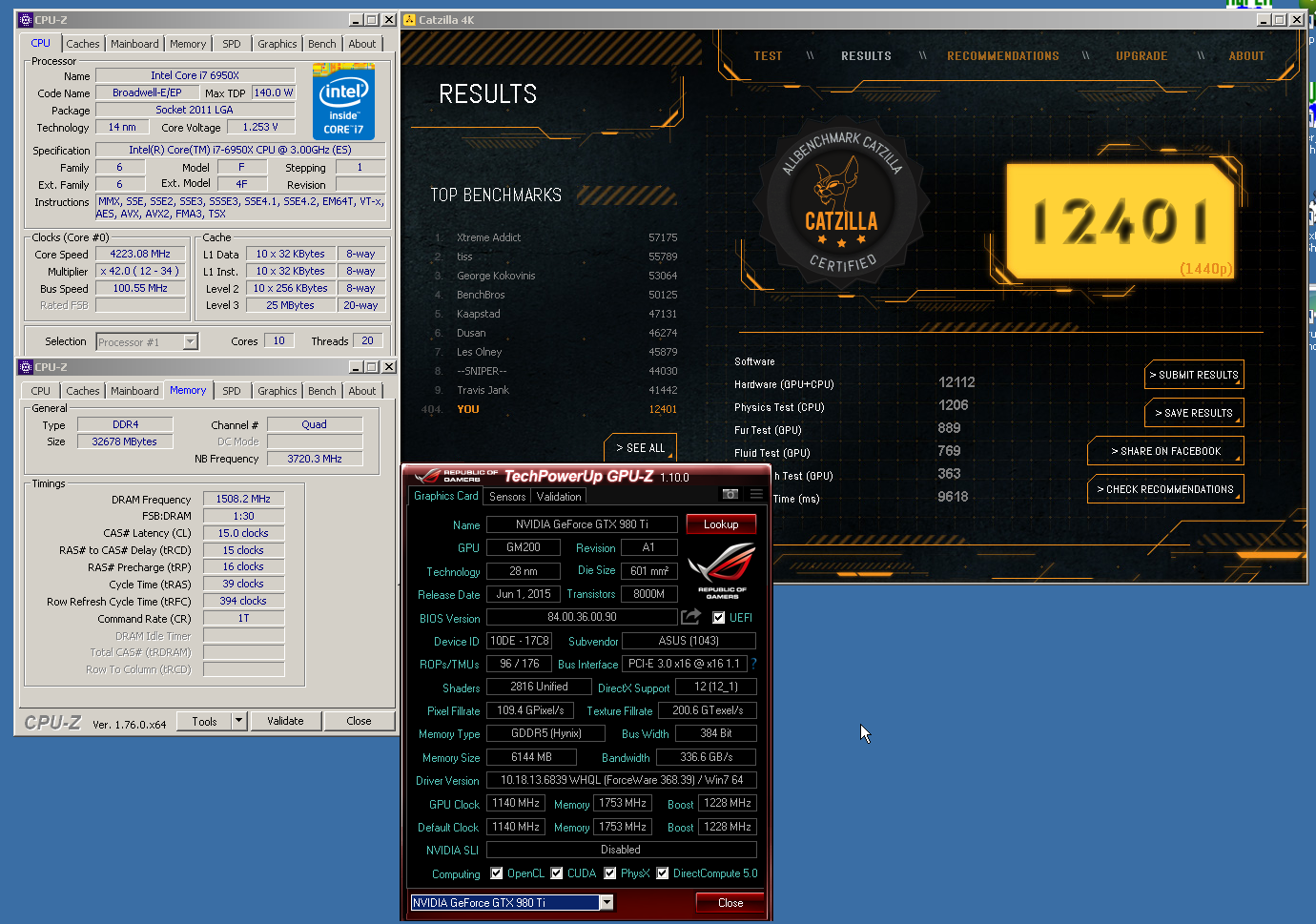Click the GPU Clock 1140 MHz field
The image size is (1316, 924).
[516, 803]
